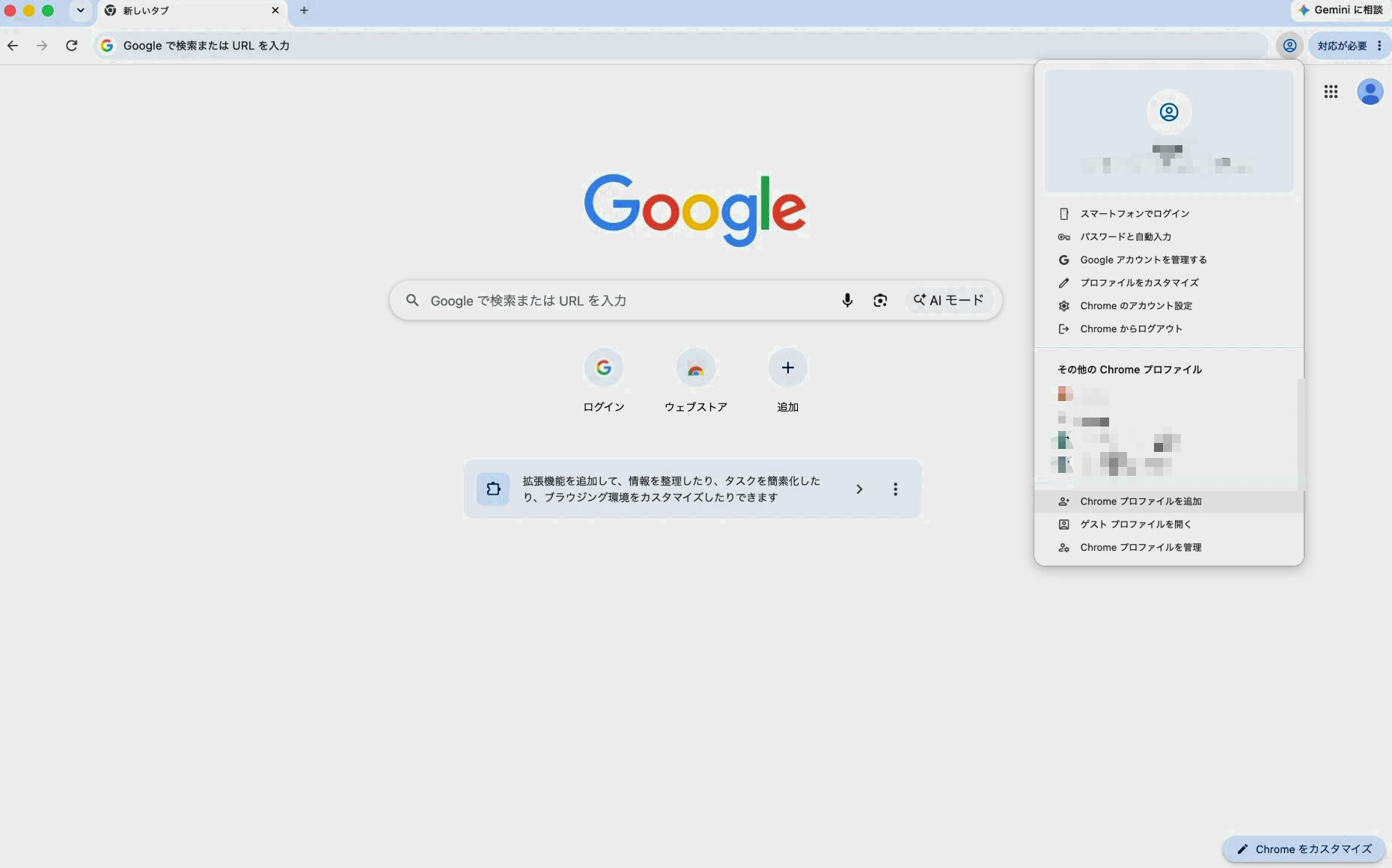
Task: Click the profile avatar in the popup header
Action: (1168, 112)
